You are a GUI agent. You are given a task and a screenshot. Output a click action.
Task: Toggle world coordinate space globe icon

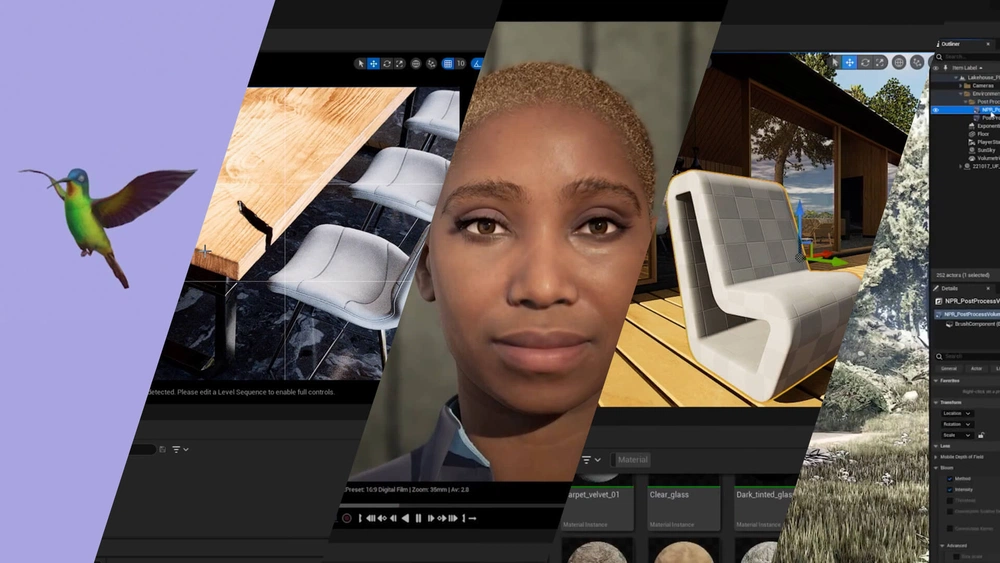click(416, 63)
